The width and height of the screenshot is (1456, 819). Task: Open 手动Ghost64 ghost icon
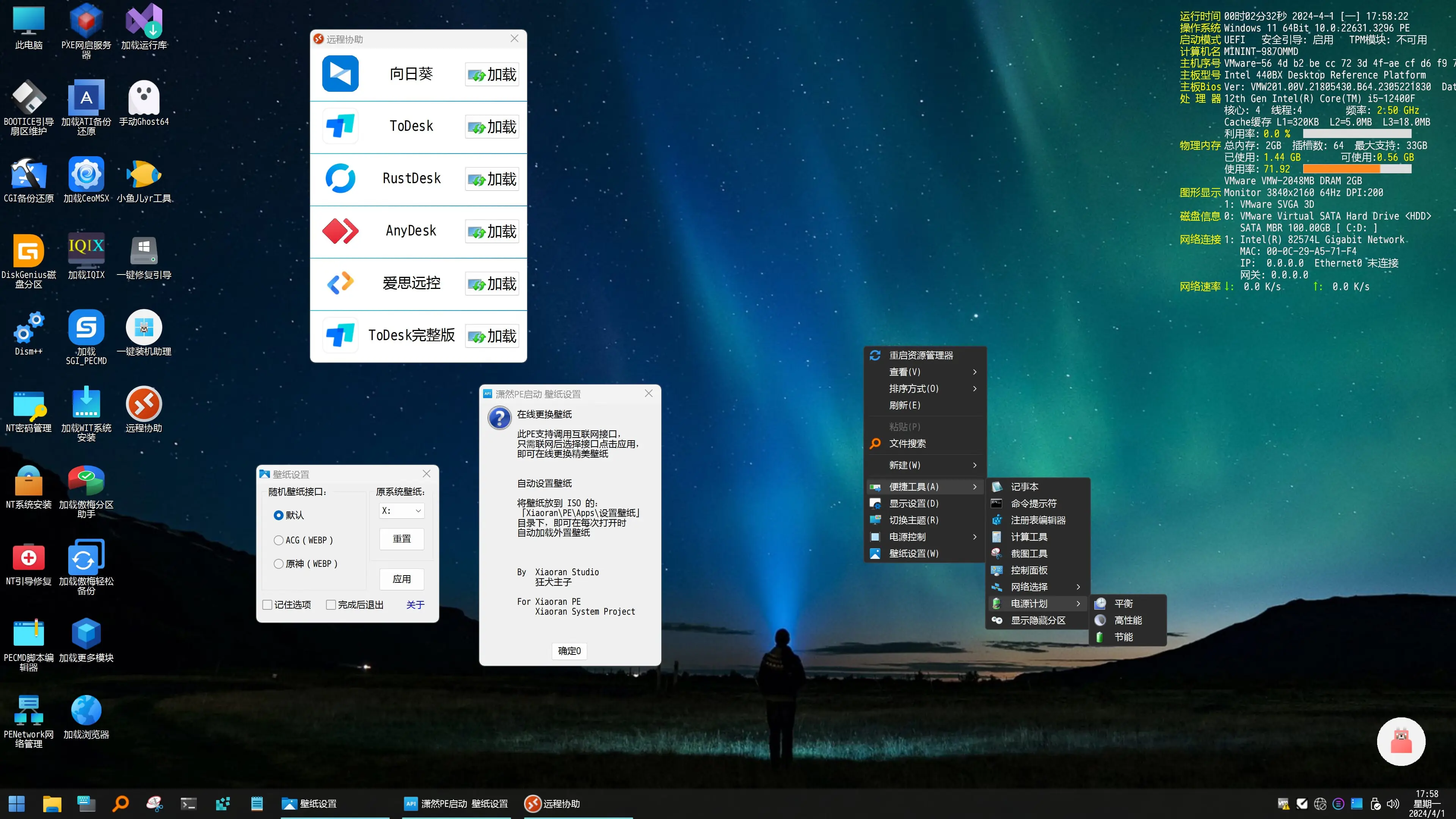click(144, 98)
